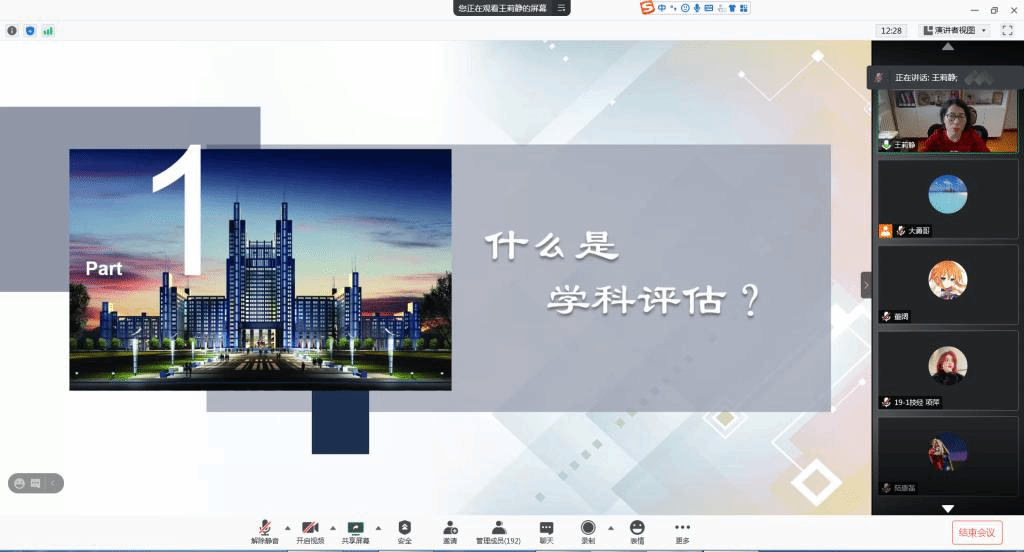Expand audio options arrow beside 解除静音
Screen dimensions: 1024x552
click(x=288, y=528)
